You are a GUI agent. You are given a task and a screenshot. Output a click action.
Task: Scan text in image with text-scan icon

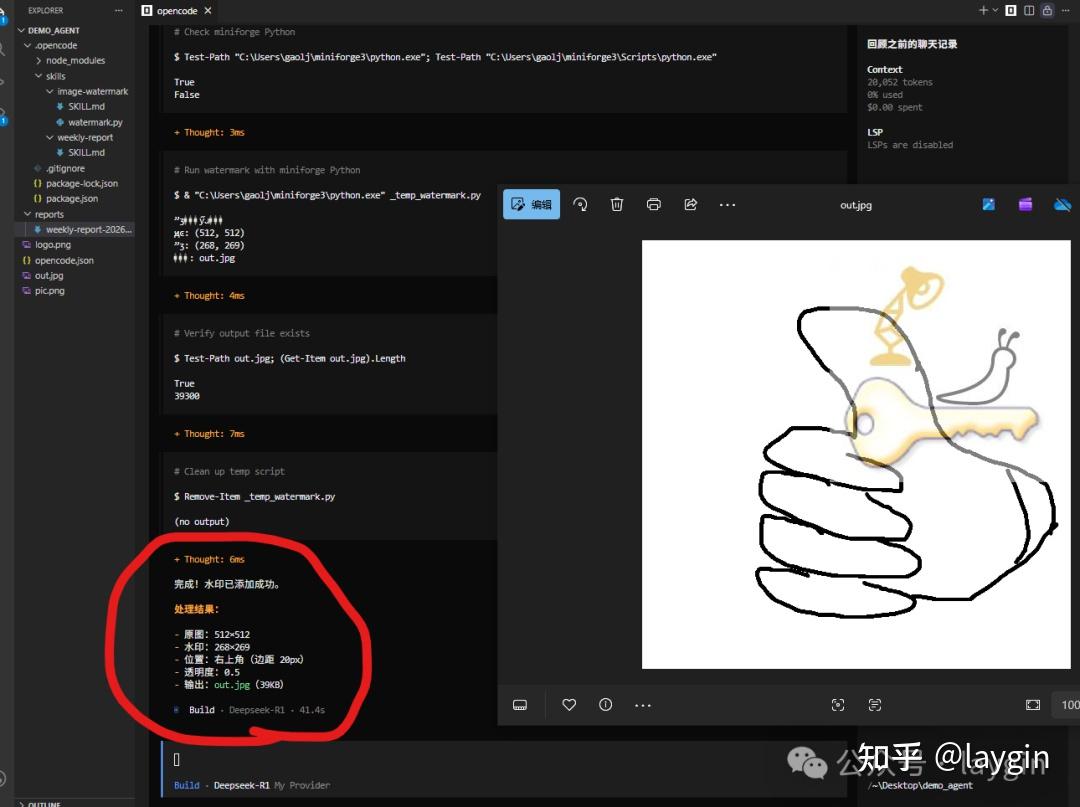(x=875, y=704)
